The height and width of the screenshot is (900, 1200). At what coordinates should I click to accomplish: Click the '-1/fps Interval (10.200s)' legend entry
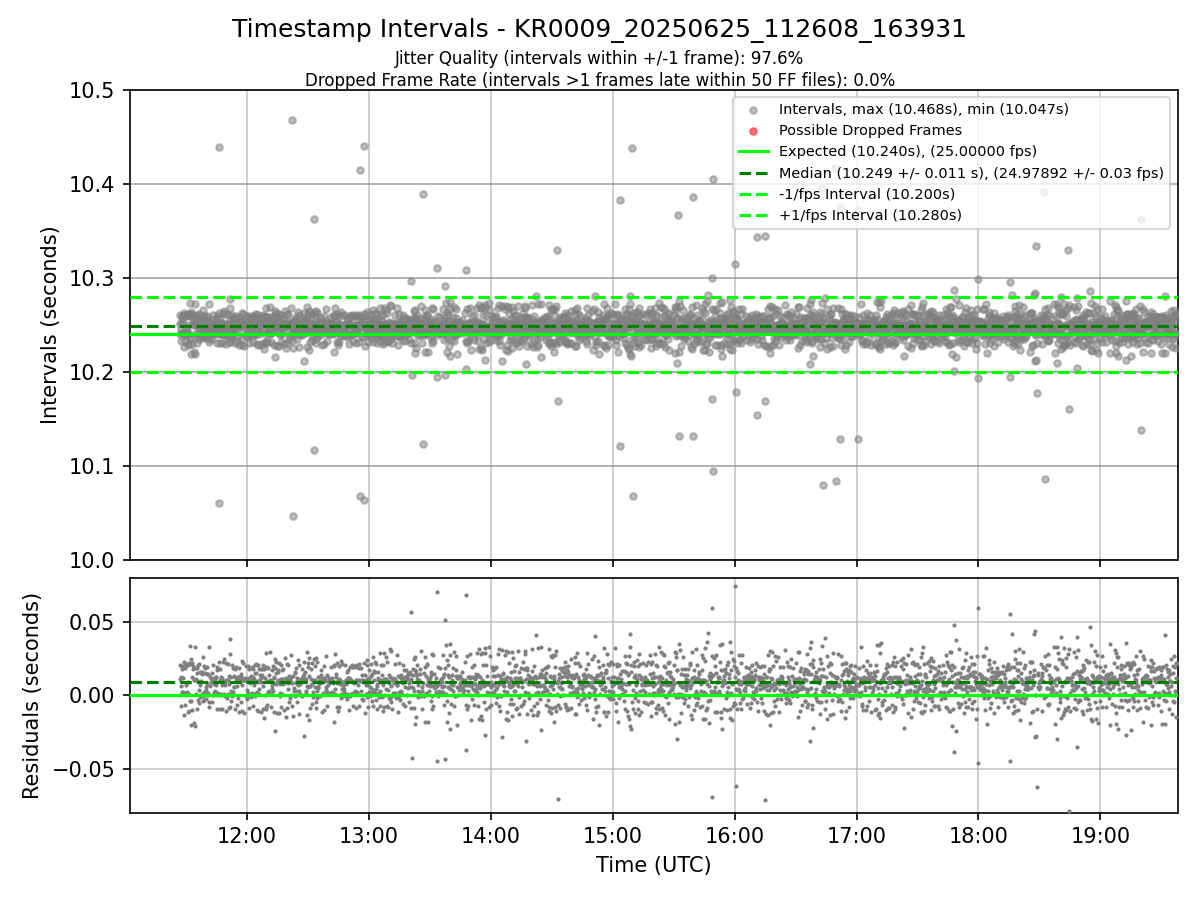click(x=866, y=193)
